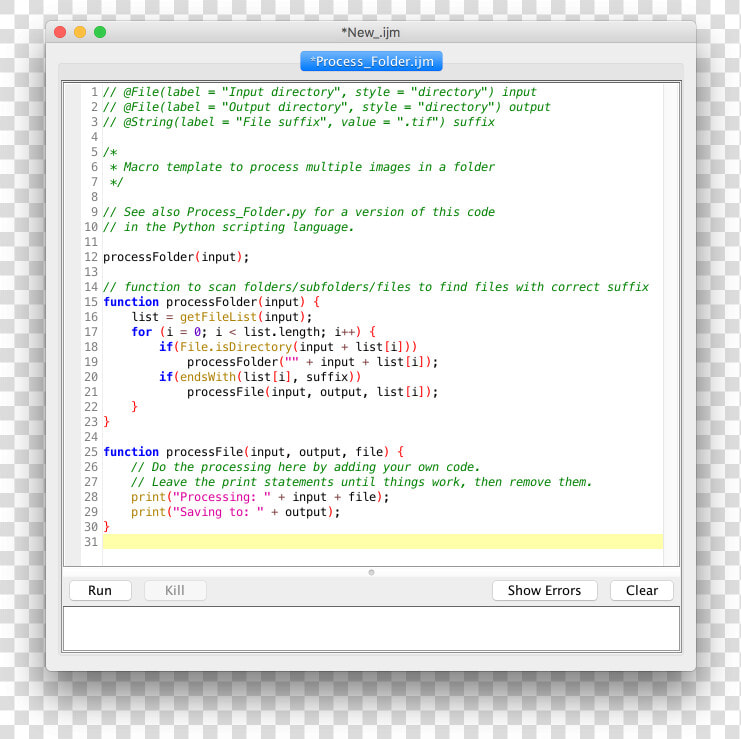This screenshot has width=741, height=739.
Task: Run the macro script
Action: [100, 590]
